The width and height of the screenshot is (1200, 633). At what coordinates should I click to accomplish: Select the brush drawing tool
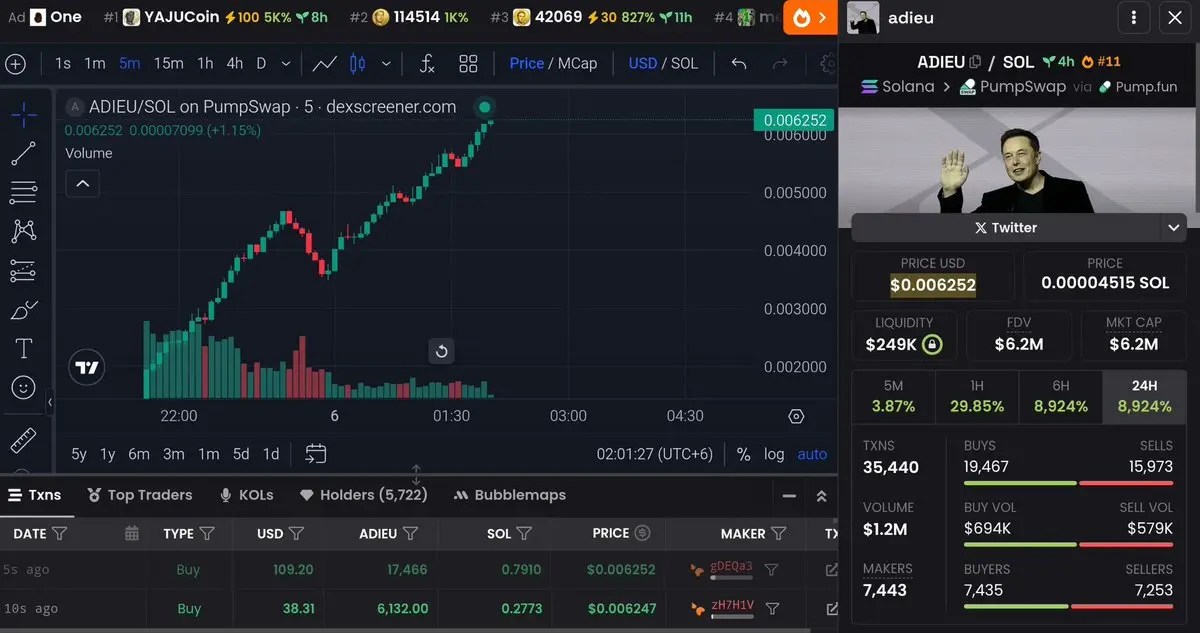[24, 310]
